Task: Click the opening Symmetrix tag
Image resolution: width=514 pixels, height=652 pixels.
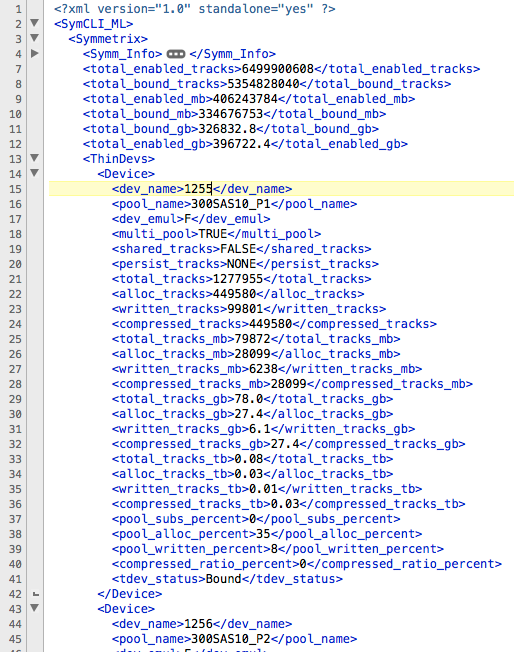Action: click(x=108, y=39)
